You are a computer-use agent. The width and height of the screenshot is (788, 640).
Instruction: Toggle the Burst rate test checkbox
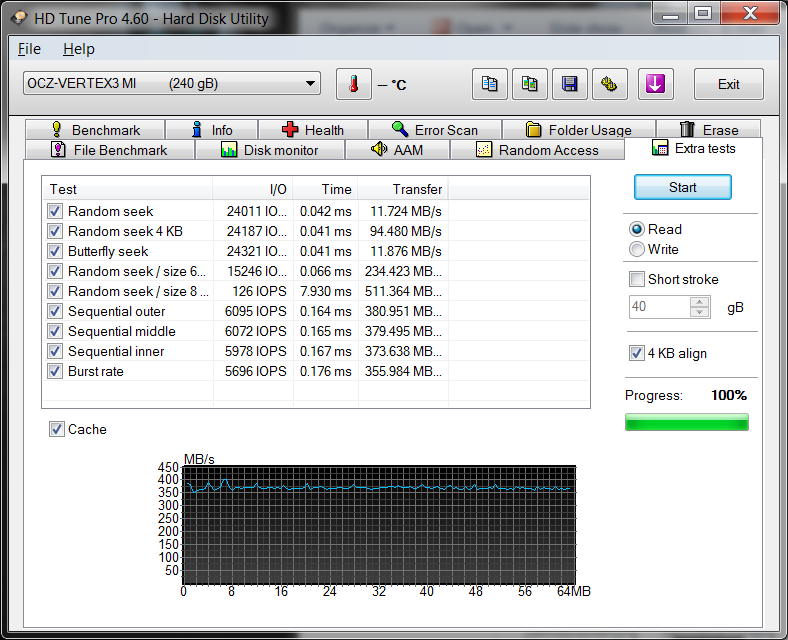(x=55, y=371)
